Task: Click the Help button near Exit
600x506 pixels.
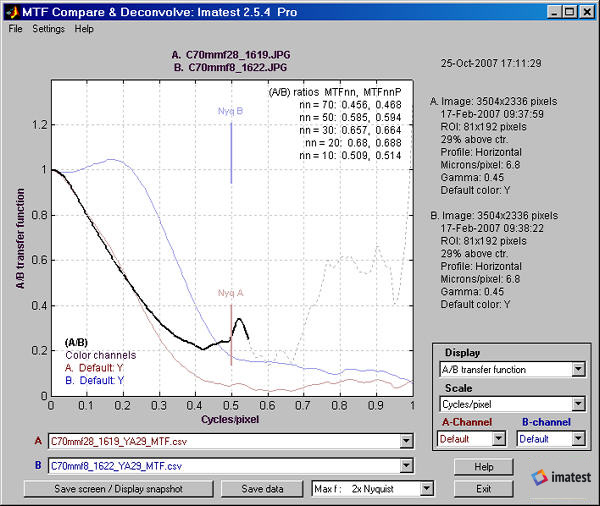Action: pyautogui.click(x=484, y=467)
